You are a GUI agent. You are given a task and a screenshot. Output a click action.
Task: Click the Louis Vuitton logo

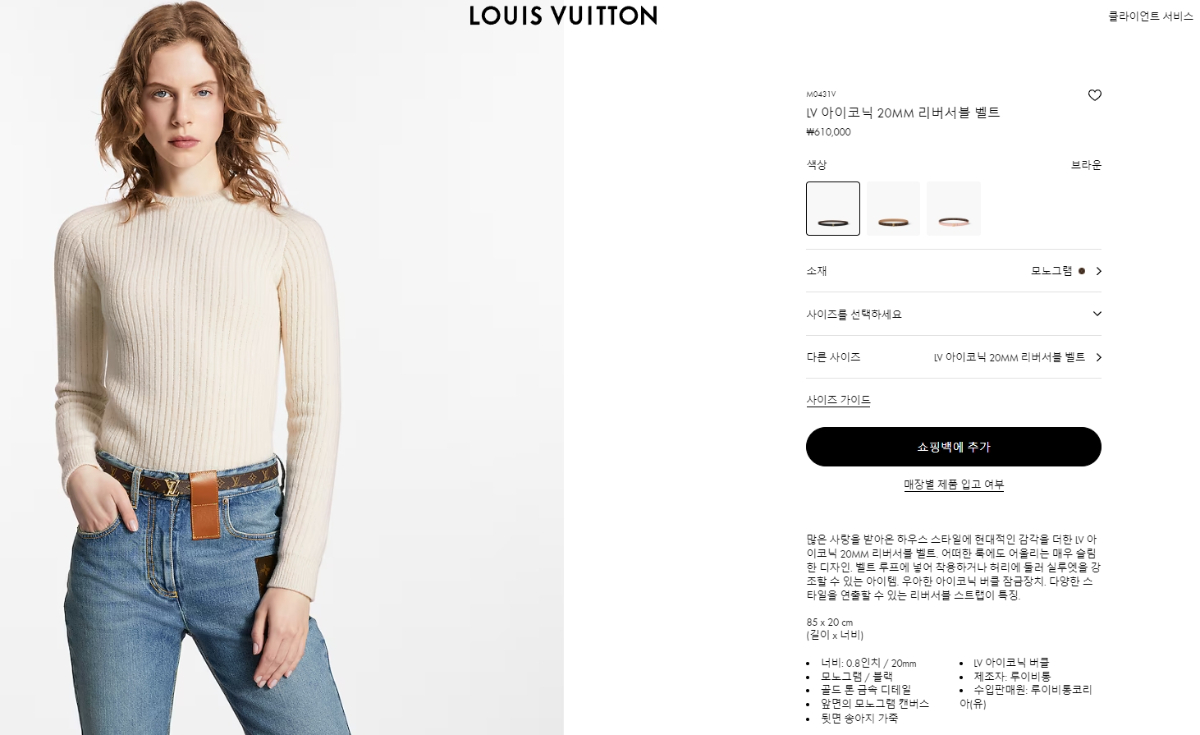coord(563,16)
